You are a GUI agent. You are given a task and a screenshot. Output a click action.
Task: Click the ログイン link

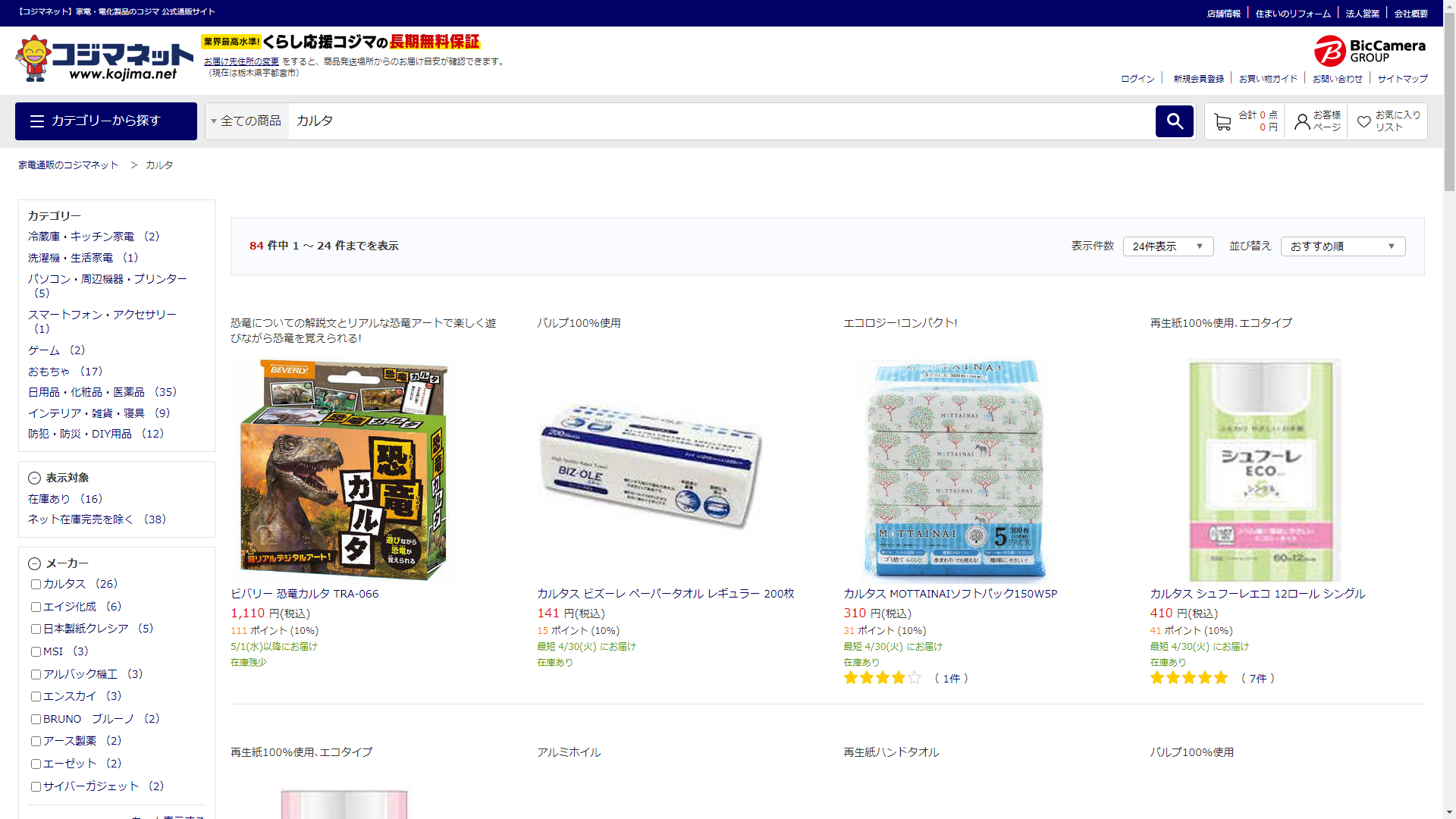click(1137, 79)
